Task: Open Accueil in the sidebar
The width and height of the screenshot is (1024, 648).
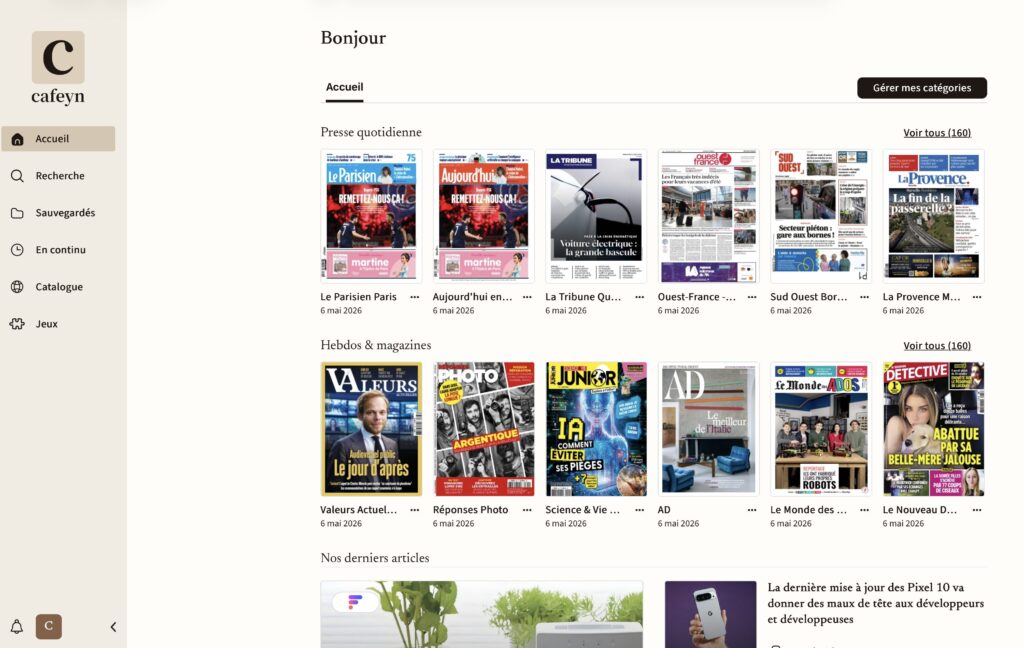Action: pyautogui.click(x=58, y=138)
